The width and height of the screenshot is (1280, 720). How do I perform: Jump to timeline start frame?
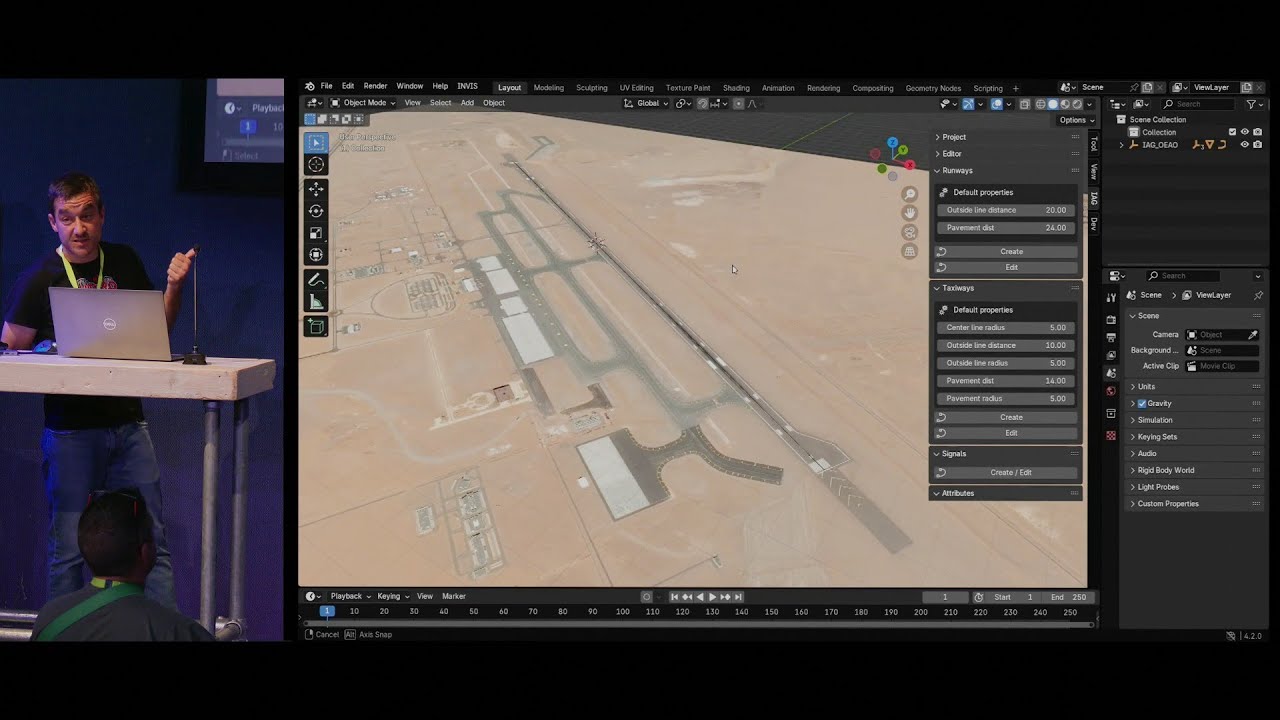(x=674, y=597)
